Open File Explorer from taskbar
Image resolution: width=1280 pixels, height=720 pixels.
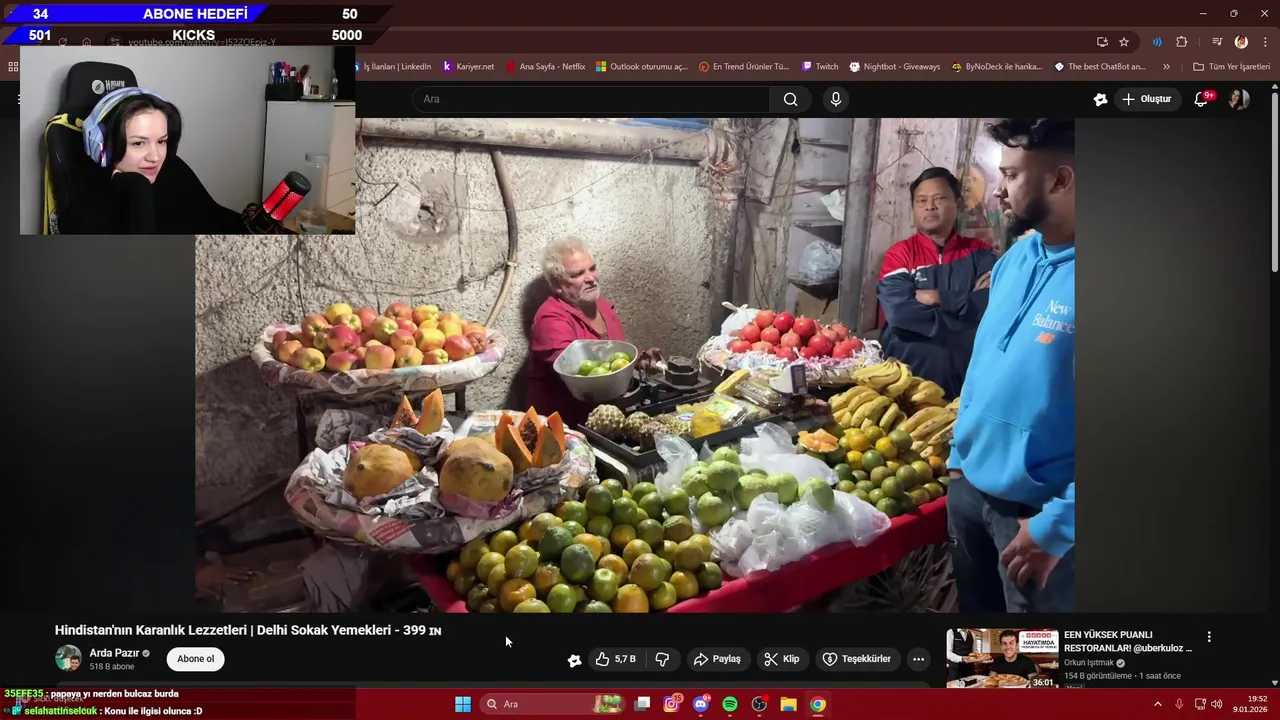[x=788, y=704]
